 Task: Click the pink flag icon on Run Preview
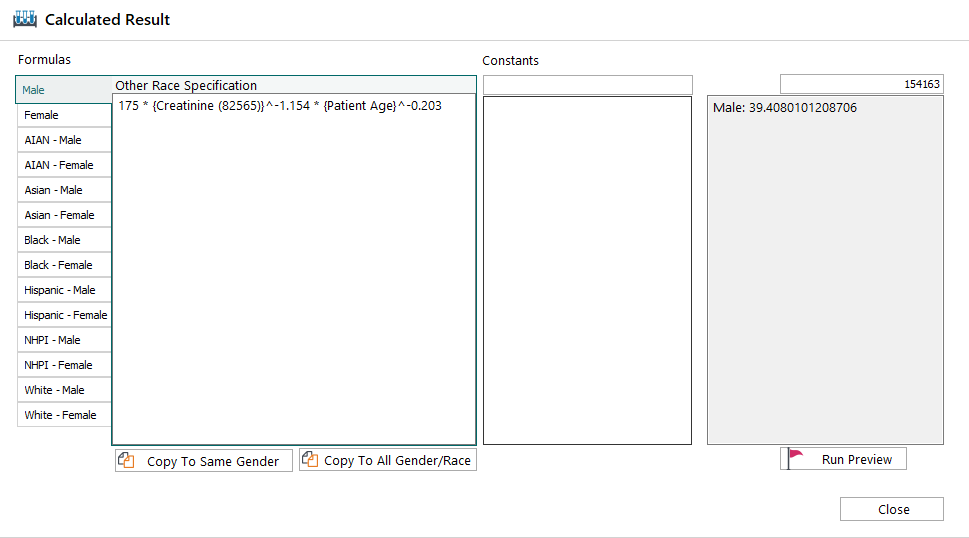(x=795, y=458)
